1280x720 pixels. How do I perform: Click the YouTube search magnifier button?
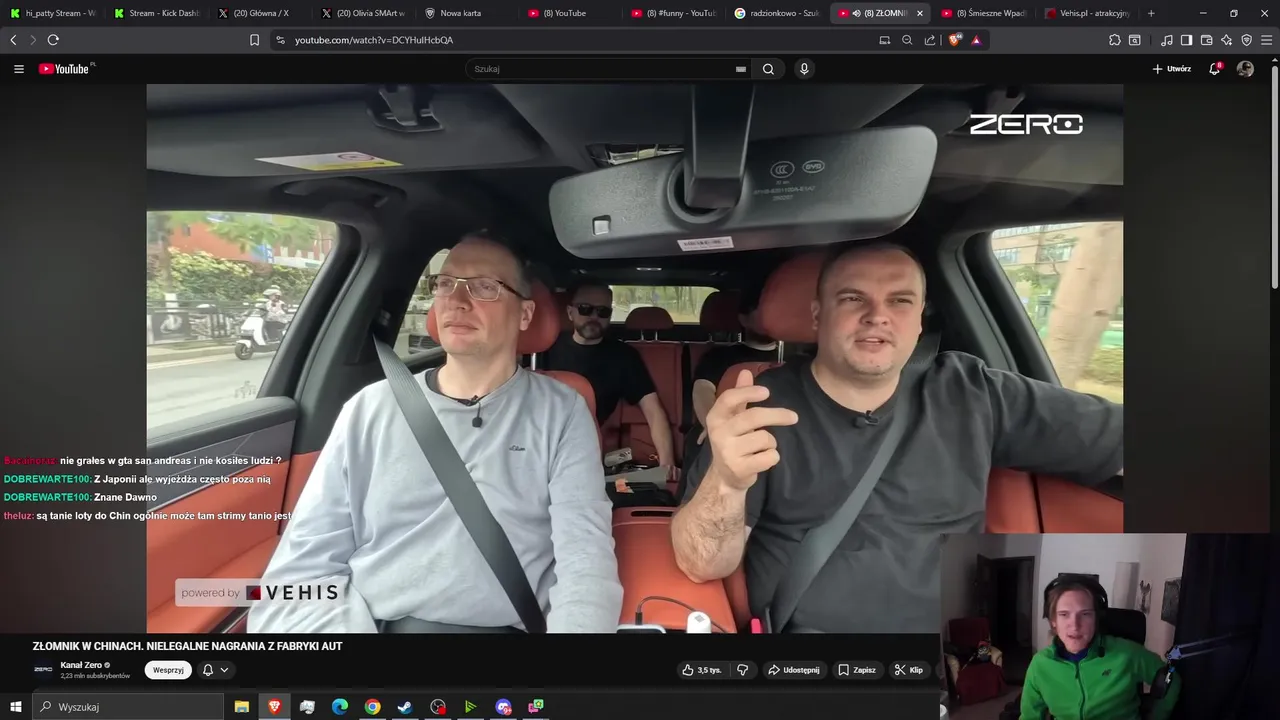point(768,69)
